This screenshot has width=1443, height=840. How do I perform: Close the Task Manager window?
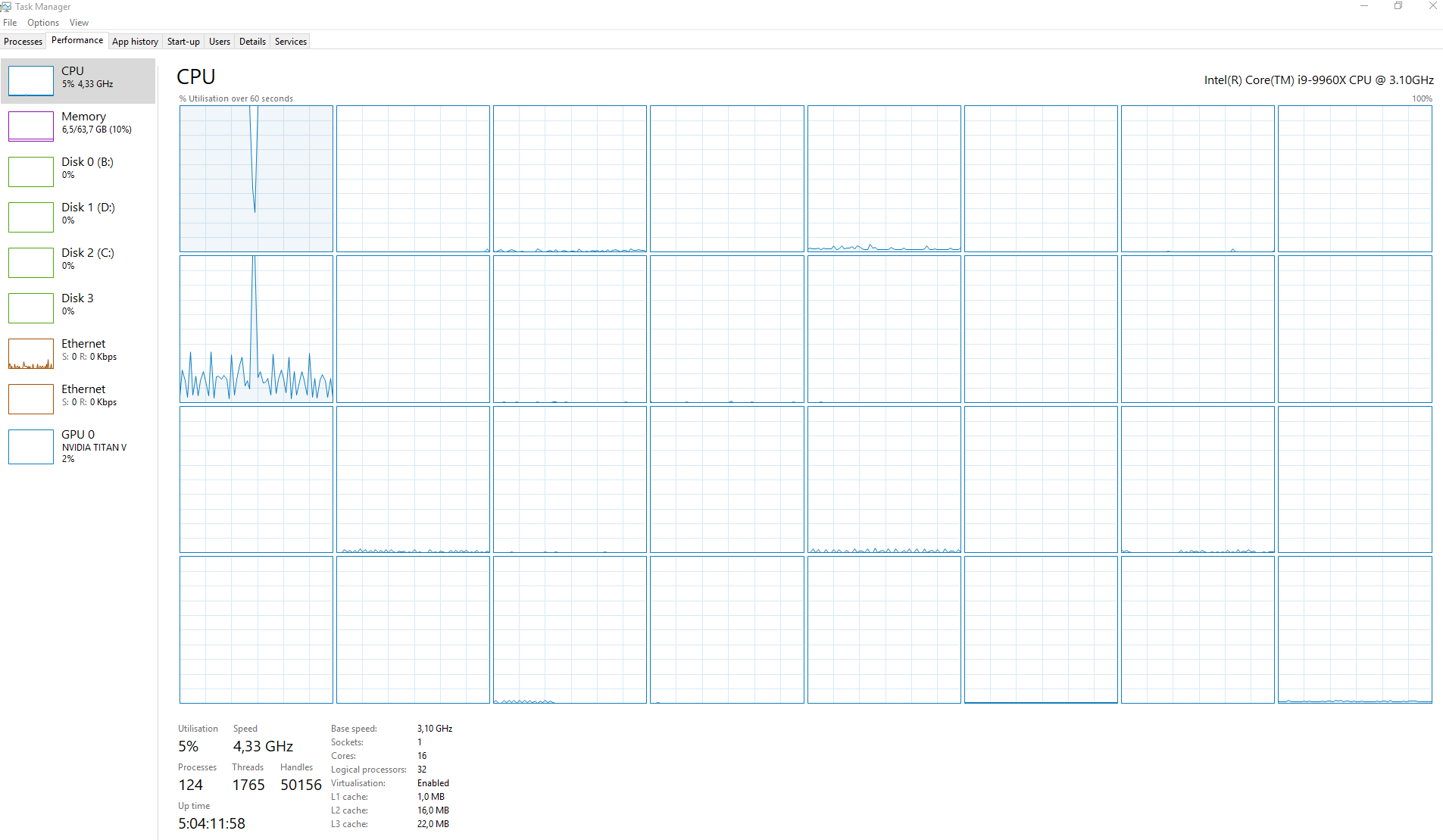[x=1432, y=6]
